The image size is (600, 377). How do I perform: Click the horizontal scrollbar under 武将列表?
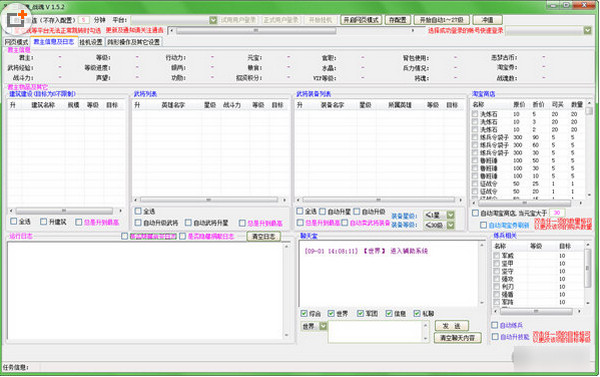click(x=210, y=200)
